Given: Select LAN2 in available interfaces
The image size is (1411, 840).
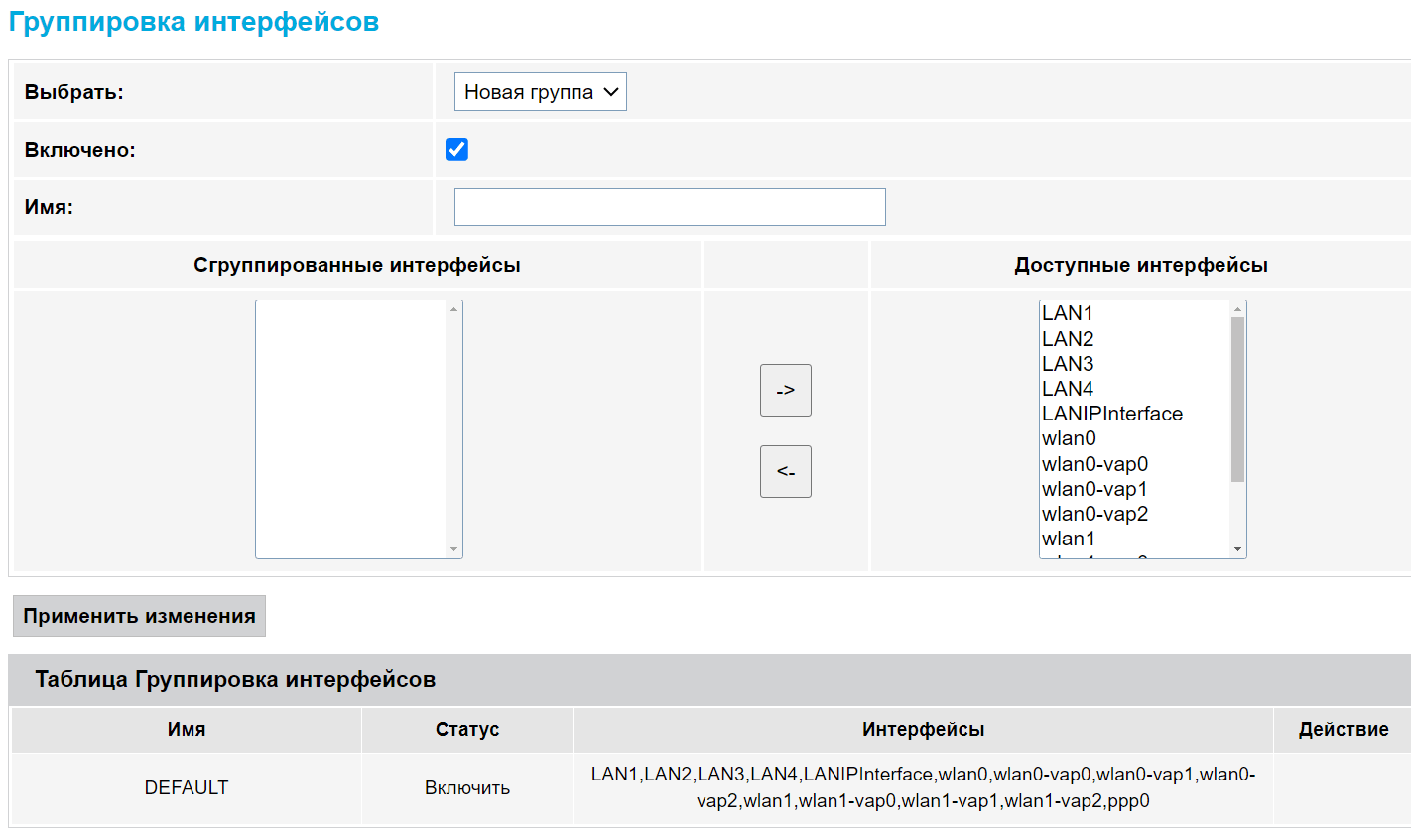Looking at the screenshot, I should [x=1068, y=339].
